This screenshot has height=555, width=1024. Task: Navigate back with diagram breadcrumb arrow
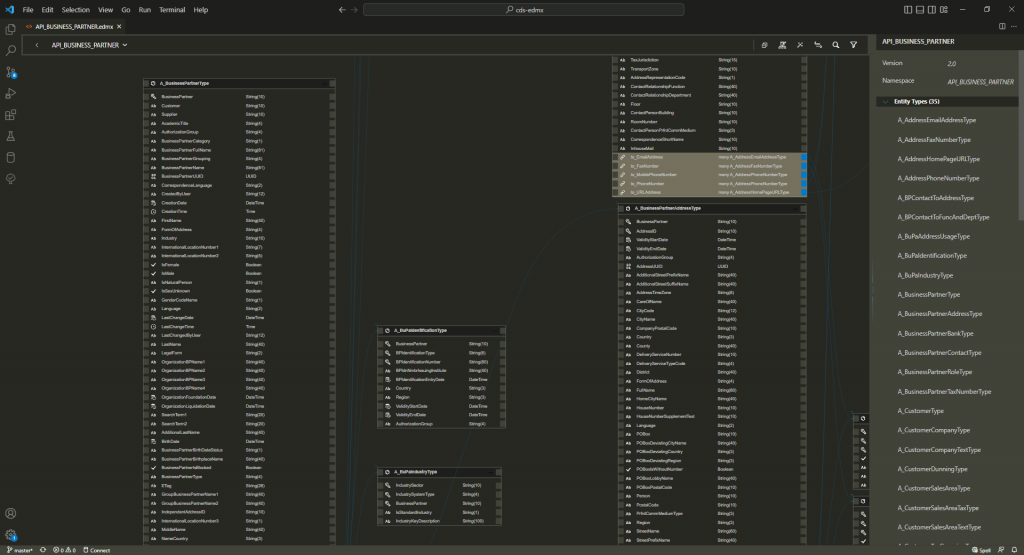coord(37,45)
